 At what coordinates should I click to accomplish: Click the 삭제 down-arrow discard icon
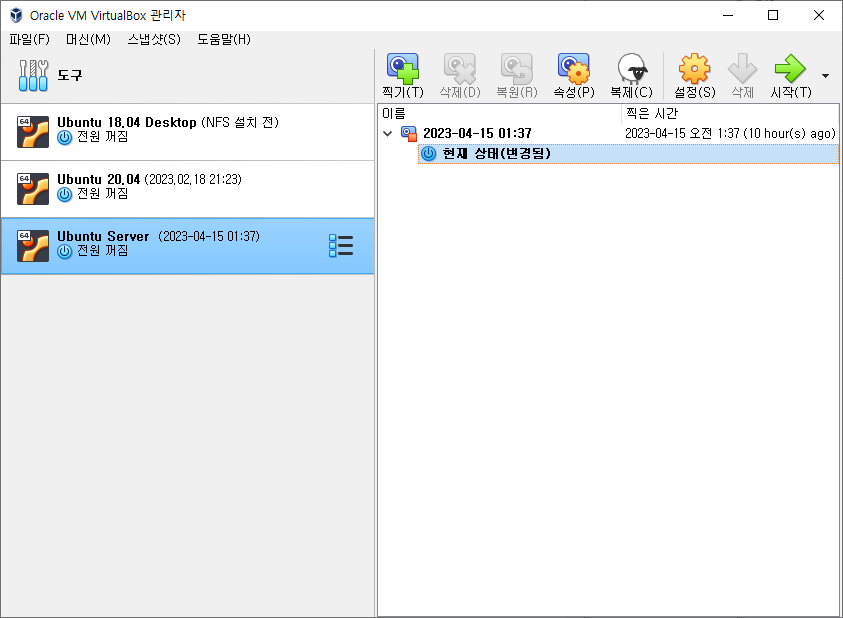point(742,76)
